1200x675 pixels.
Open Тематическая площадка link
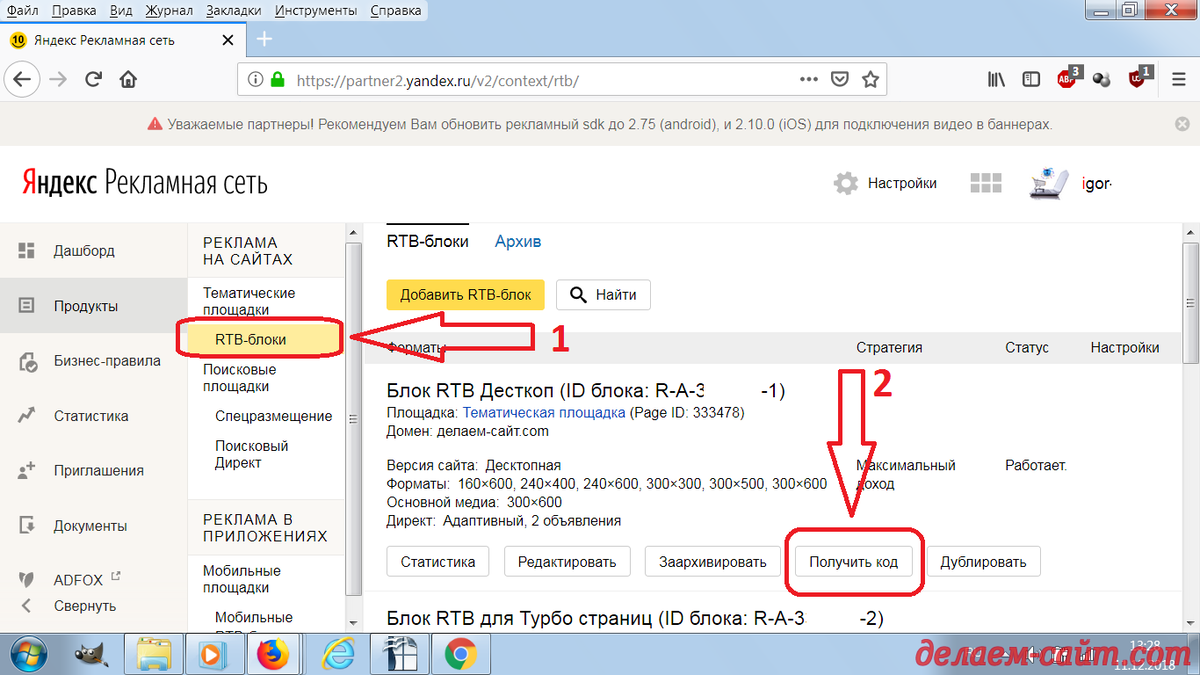point(544,412)
